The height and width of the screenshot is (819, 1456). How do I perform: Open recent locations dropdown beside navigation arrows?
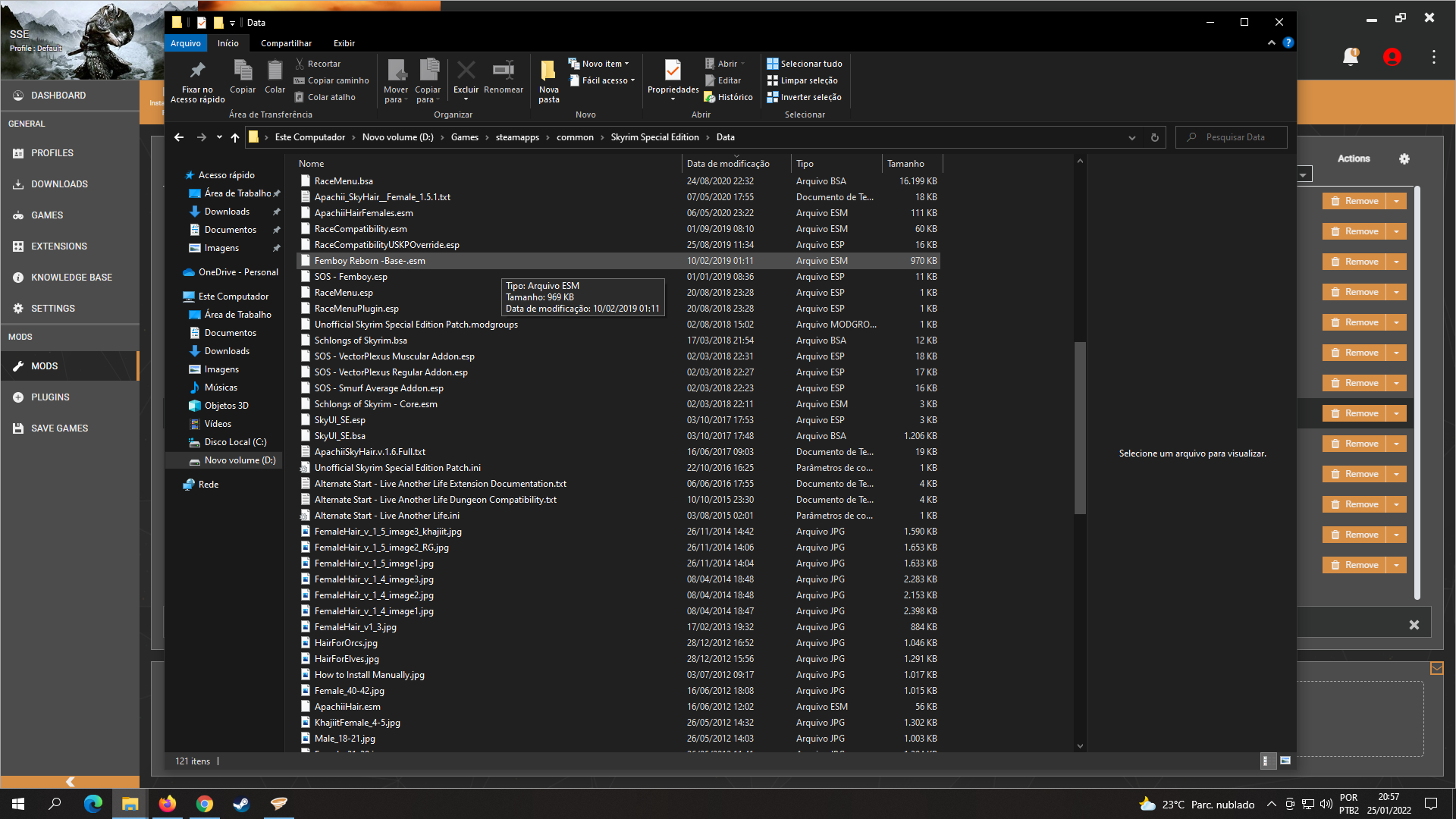[x=219, y=137]
